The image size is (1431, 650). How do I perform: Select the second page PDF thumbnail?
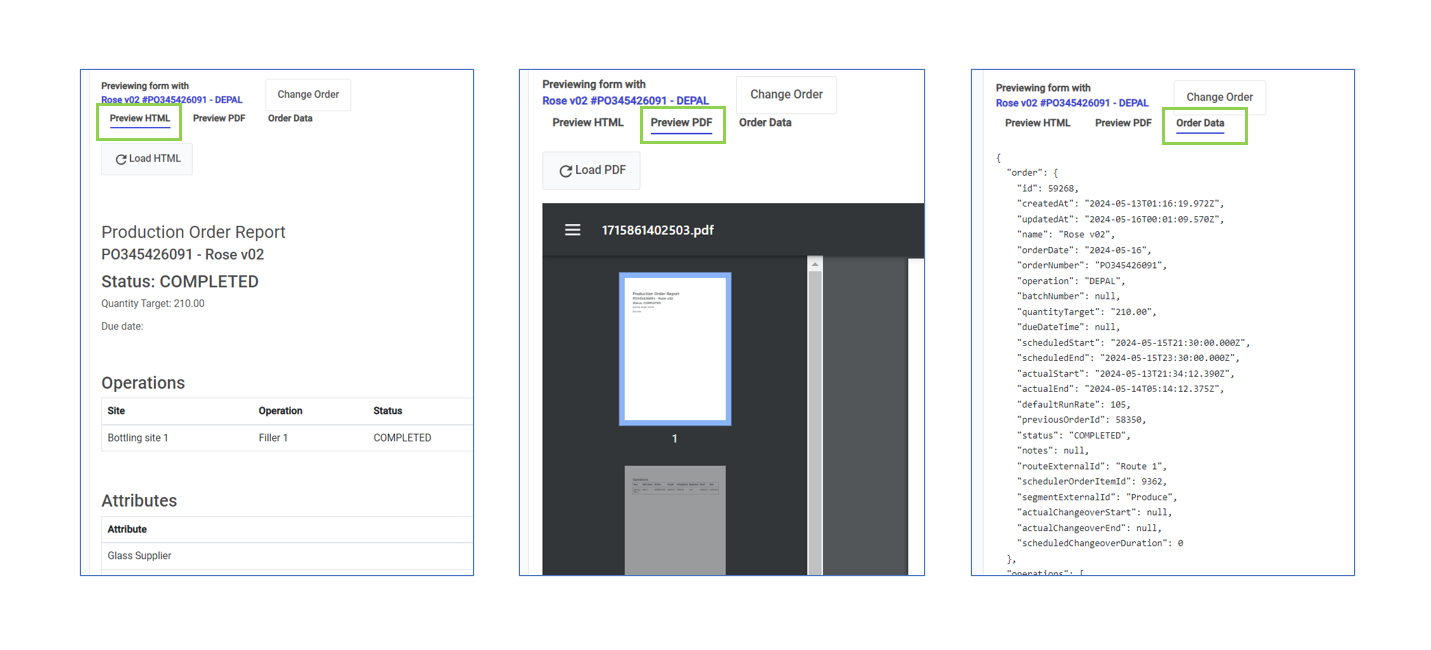tap(675, 519)
